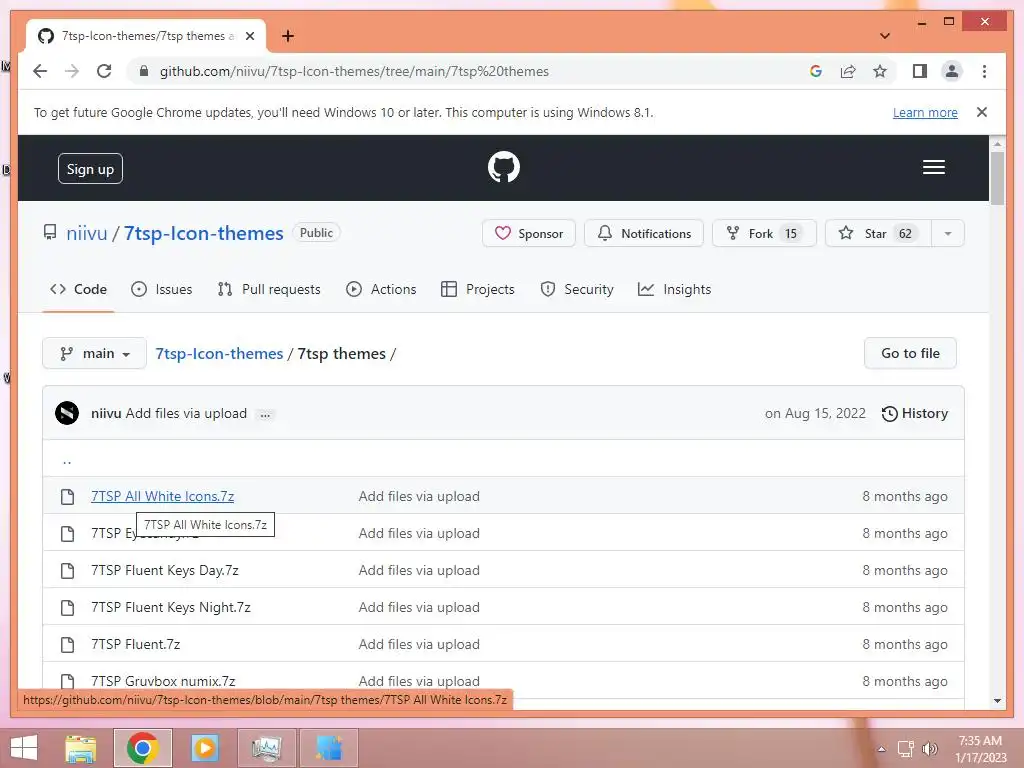Click the browser forward arrow
Viewport: 1024px width, 768px height.
click(72, 71)
